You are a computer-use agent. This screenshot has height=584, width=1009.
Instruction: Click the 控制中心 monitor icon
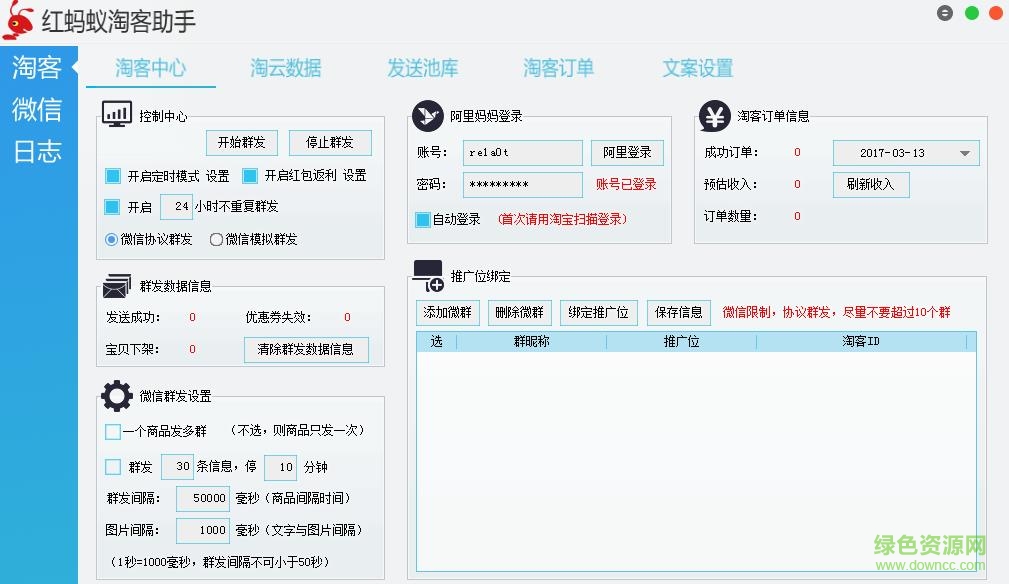(117, 114)
